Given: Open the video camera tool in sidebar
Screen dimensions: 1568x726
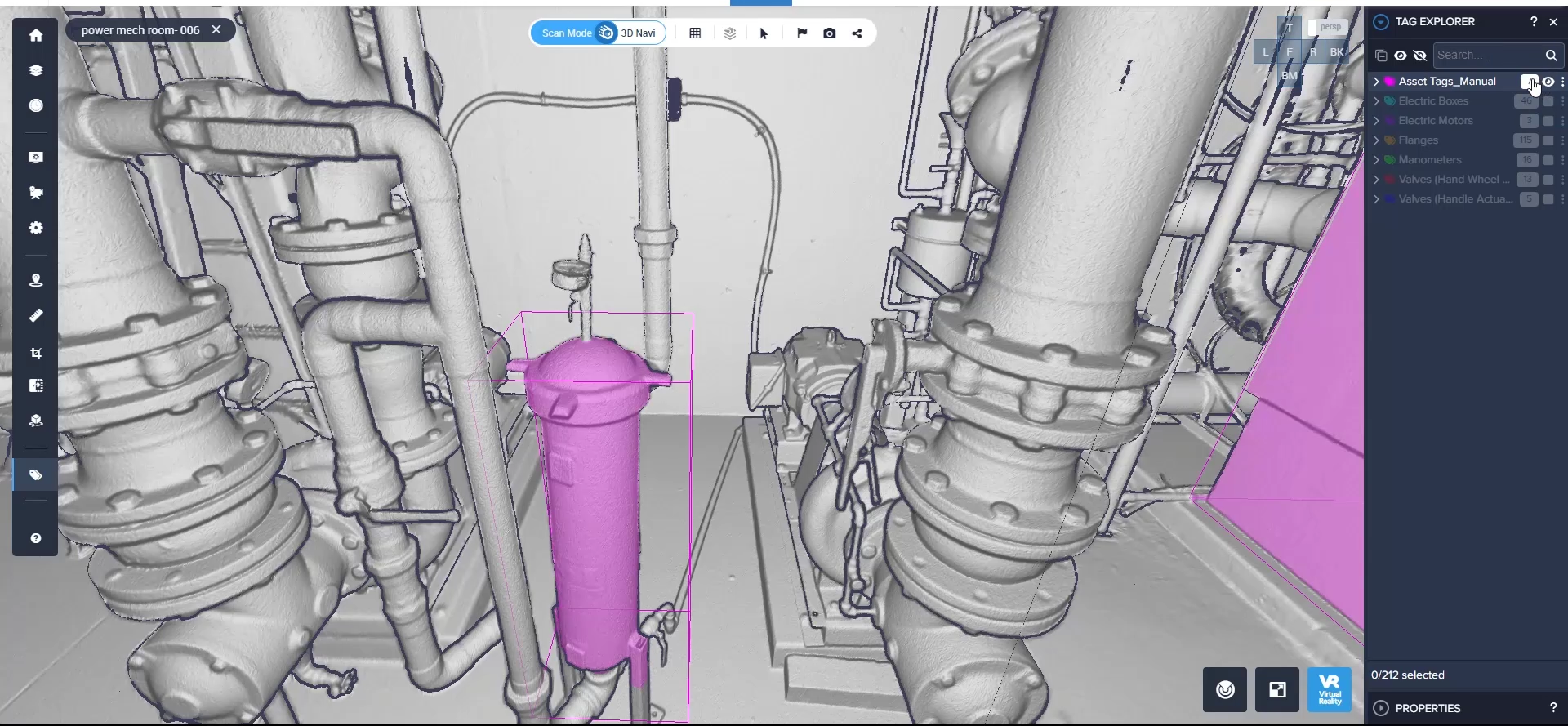Looking at the screenshot, I should coord(36,193).
